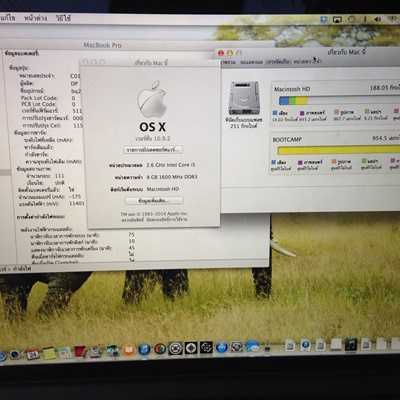
Task: Open the Messages chat bubble in Dock
Action: (x=253, y=347)
